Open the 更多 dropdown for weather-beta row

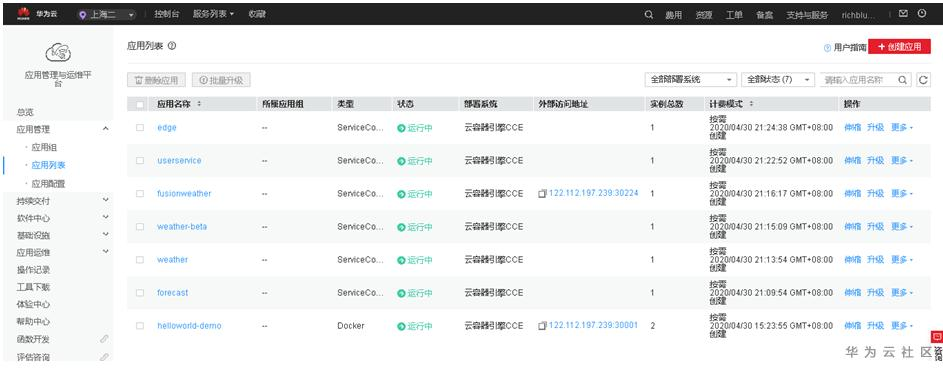[x=902, y=227]
